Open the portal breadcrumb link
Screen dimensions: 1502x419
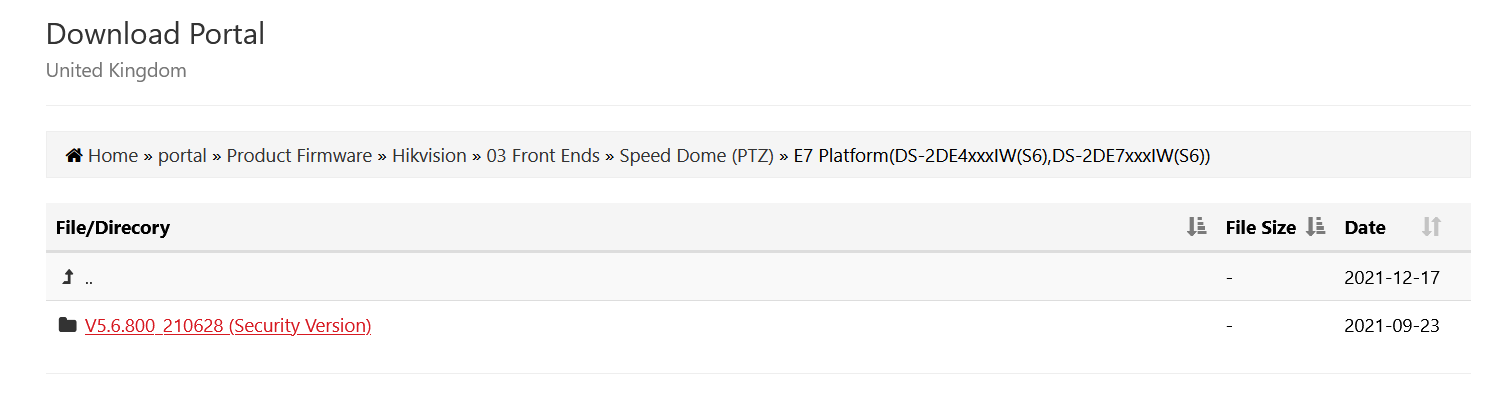[182, 156]
